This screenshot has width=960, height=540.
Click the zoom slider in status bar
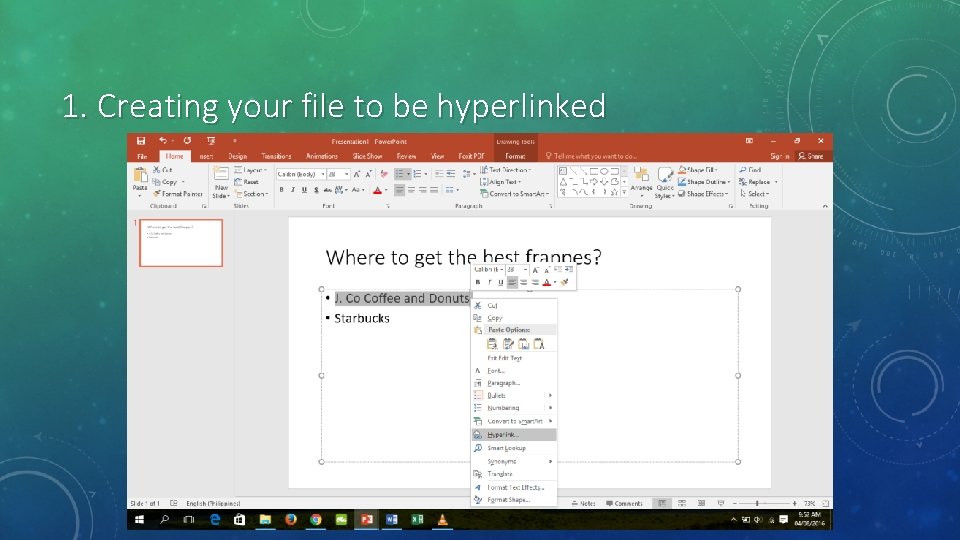(765, 503)
